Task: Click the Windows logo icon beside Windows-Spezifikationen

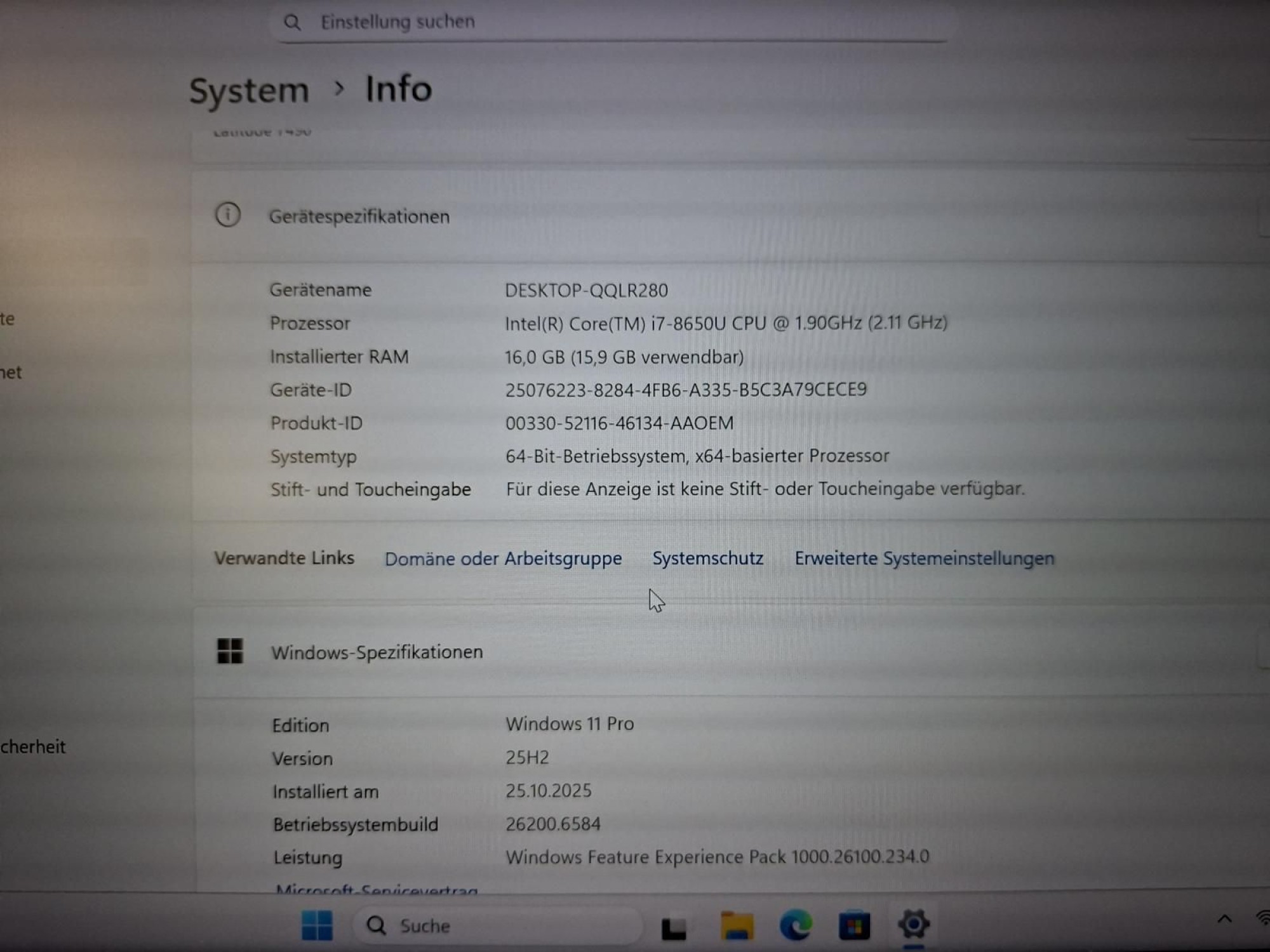Action: pyautogui.click(x=230, y=651)
